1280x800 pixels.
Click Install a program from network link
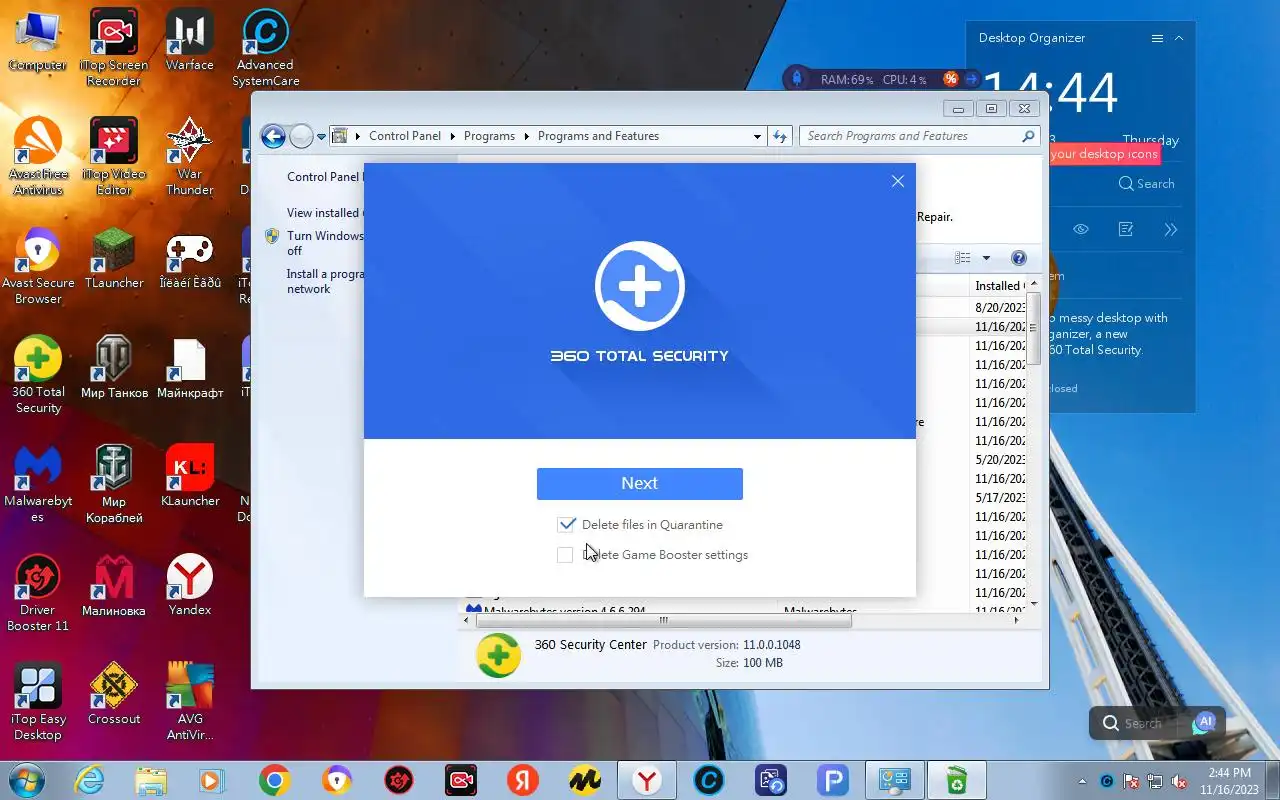point(324,281)
